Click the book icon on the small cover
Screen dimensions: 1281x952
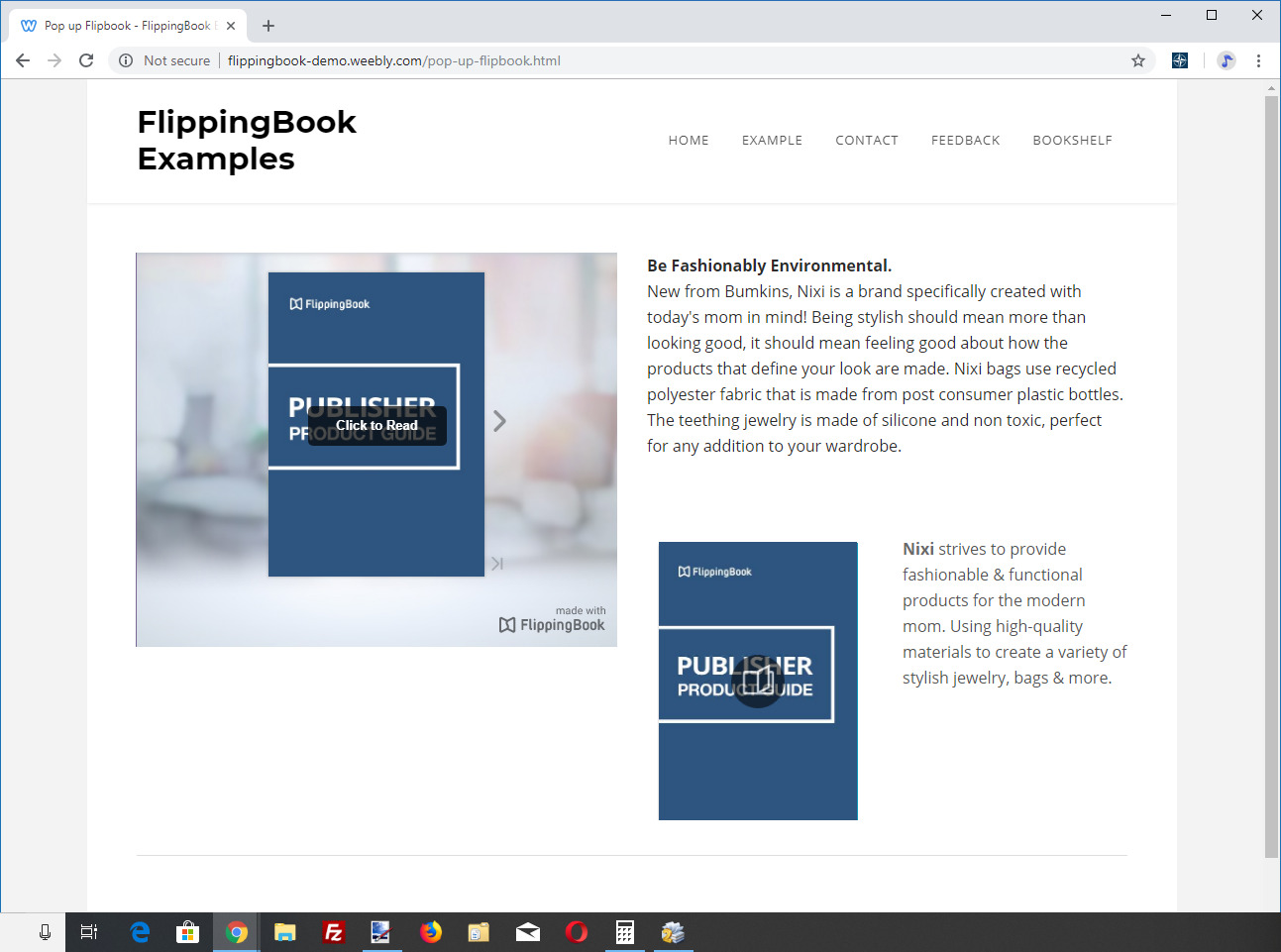(758, 681)
